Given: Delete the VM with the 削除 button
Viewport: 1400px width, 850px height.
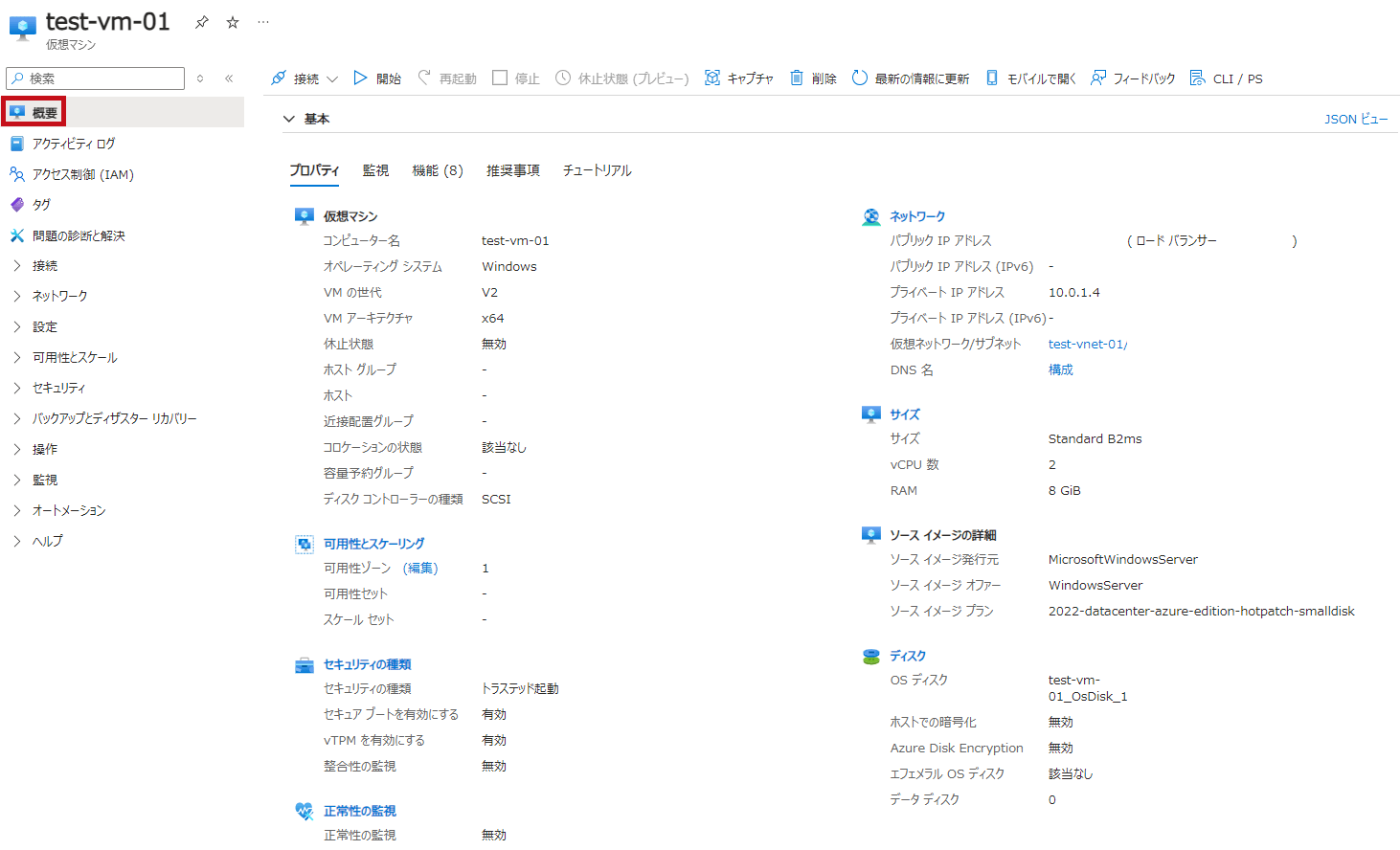Looking at the screenshot, I should click(813, 78).
